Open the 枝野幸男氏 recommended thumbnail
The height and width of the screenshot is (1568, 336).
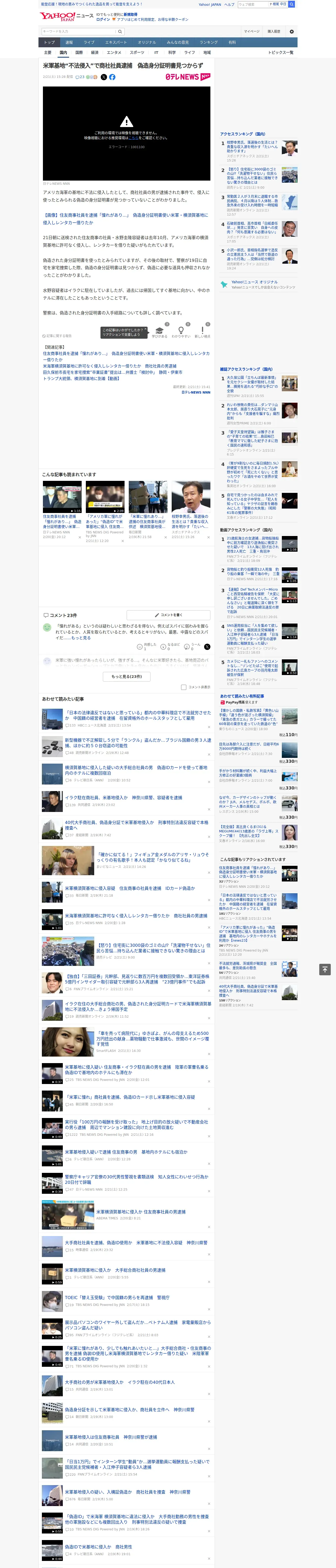click(191, 497)
